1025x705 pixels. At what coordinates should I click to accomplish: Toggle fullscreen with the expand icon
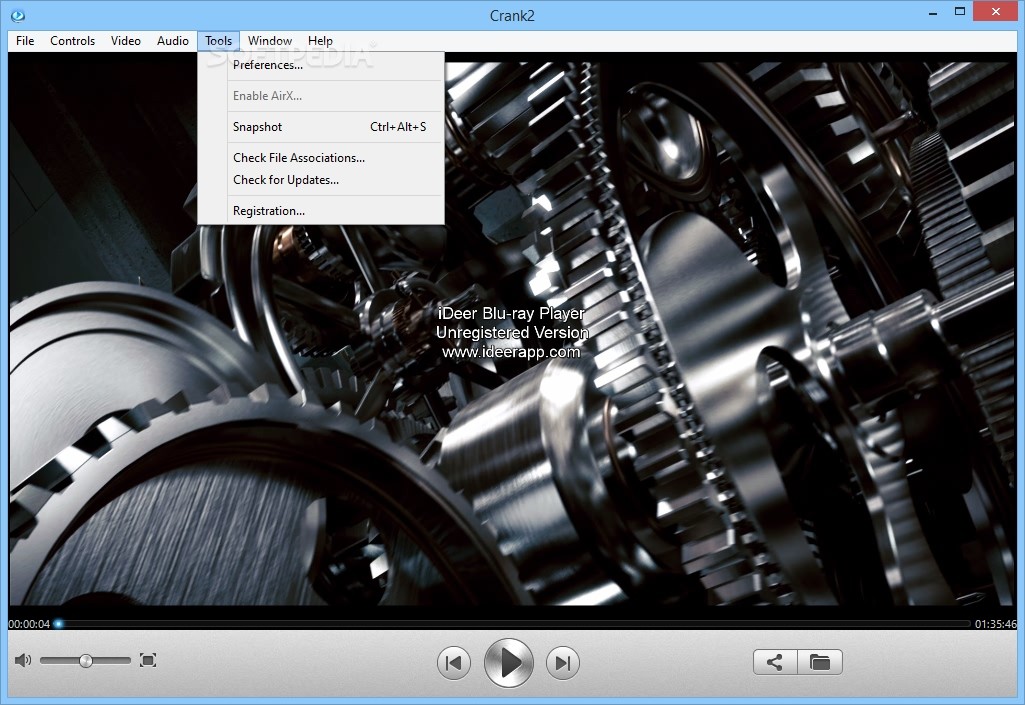[148, 660]
